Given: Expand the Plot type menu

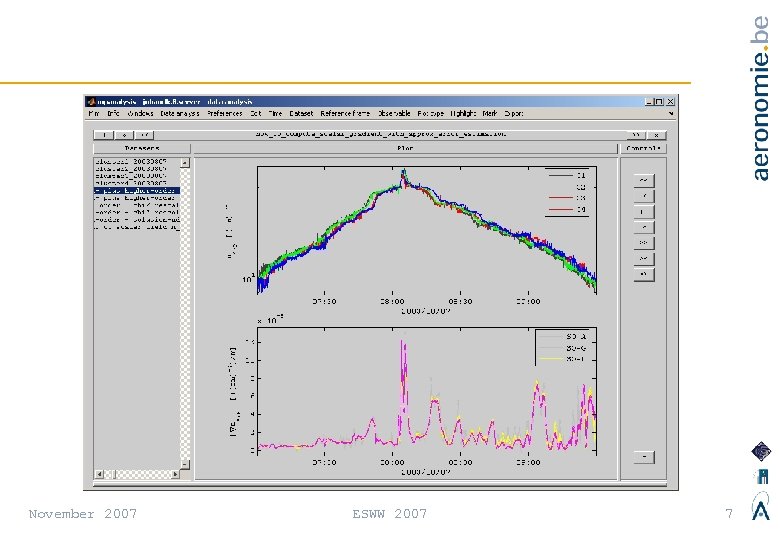Looking at the screenshot, I should [431, 114].
